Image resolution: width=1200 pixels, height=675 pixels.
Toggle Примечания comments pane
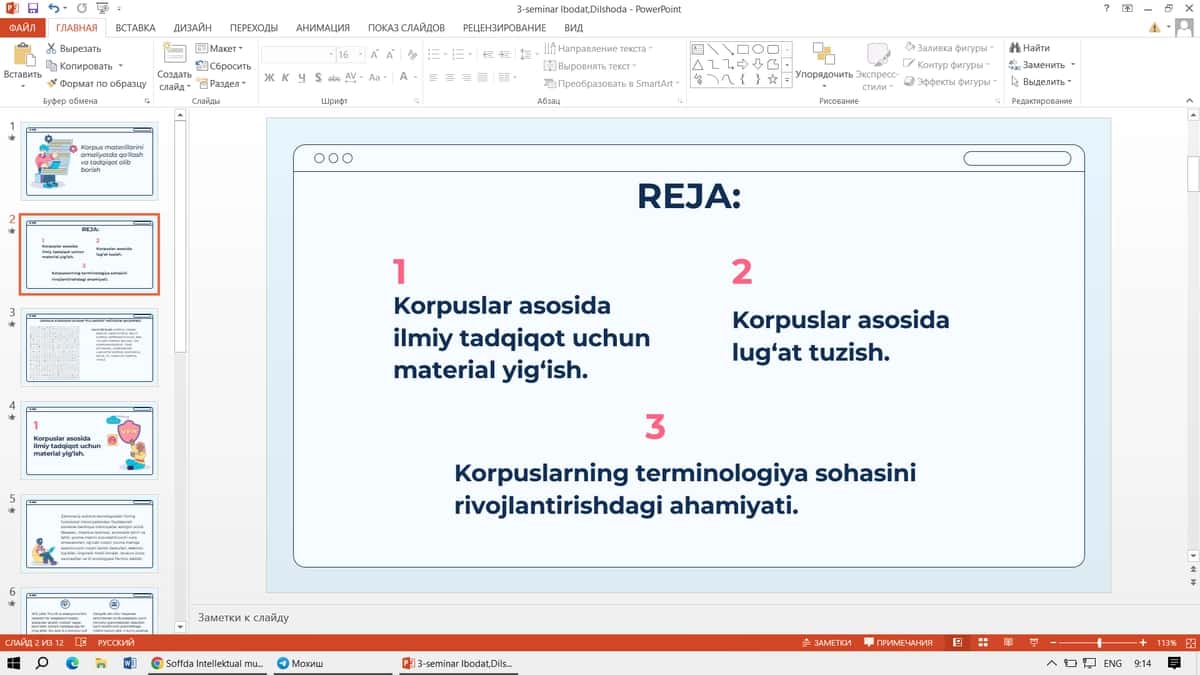[898, 642]
